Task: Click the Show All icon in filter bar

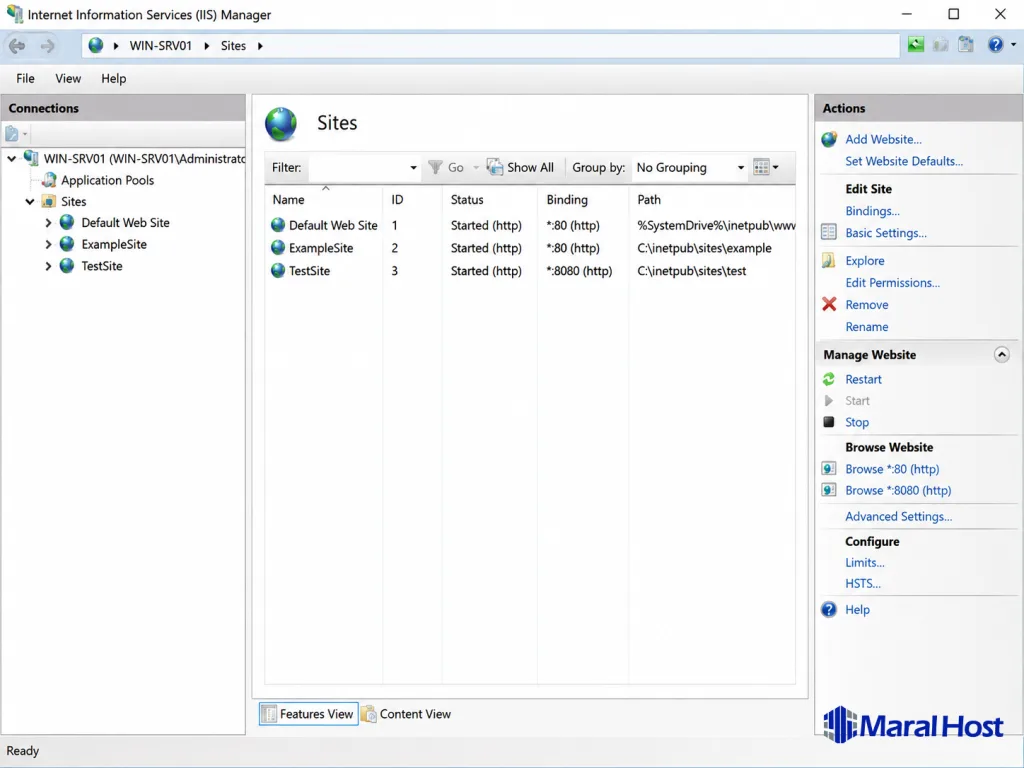Action: [494, 167]
